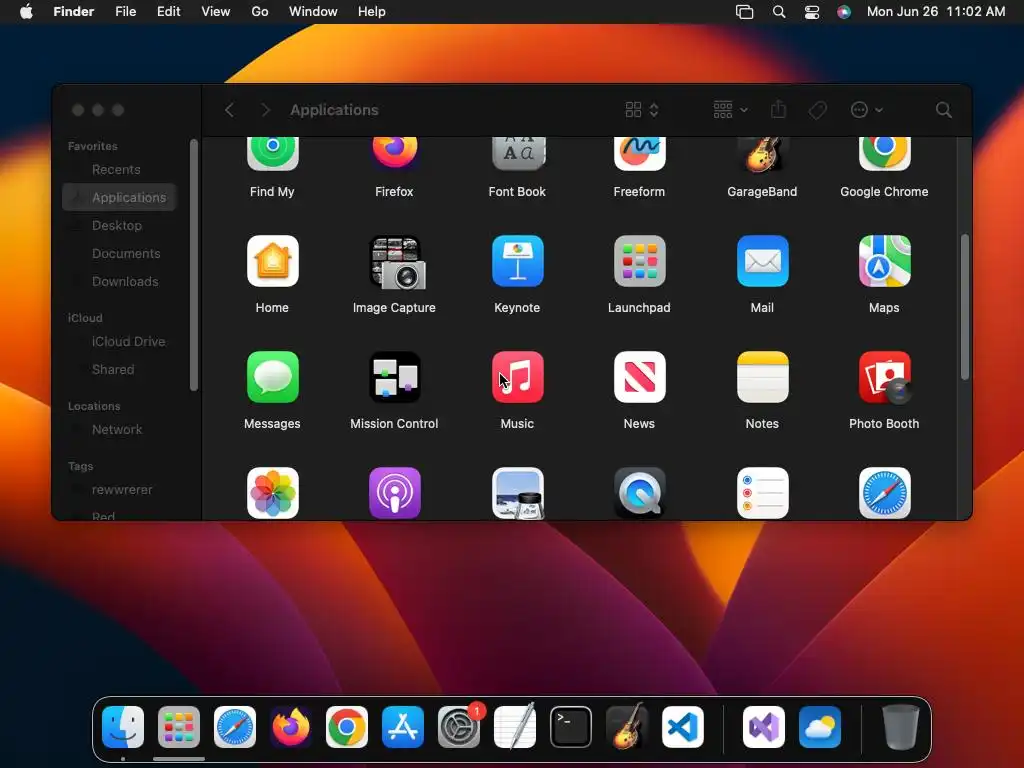The width and height of the screenshot is (1024, 768).
Task: Select Google Chrome in the Applications window
Action: pyautogui.click(x=884, y=154)
